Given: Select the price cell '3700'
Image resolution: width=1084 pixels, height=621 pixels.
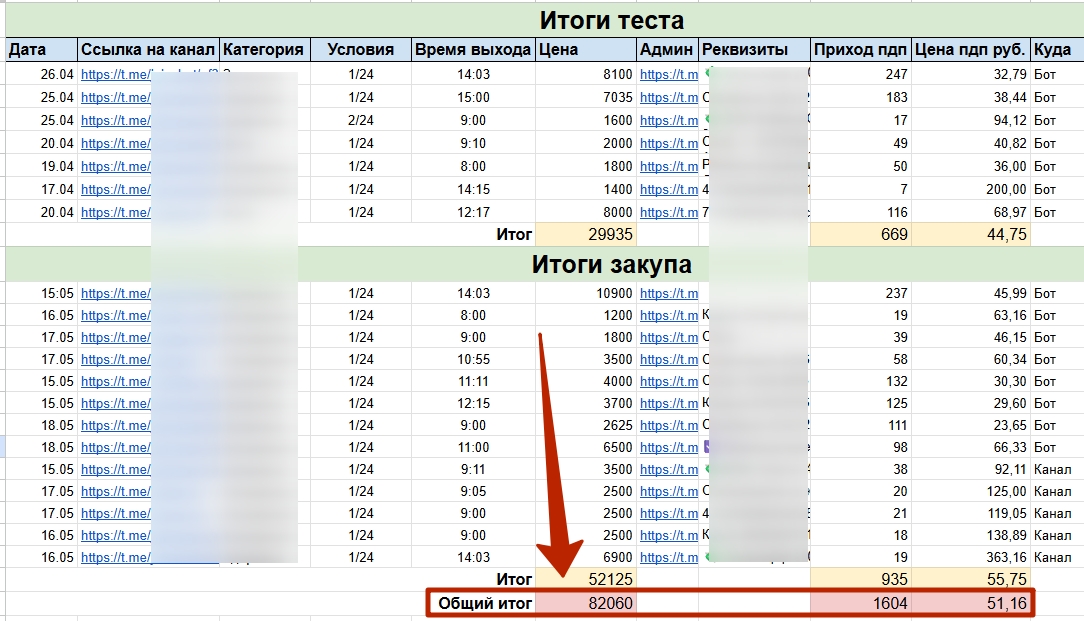Looking at the screenshot, I should pos(586,403).
